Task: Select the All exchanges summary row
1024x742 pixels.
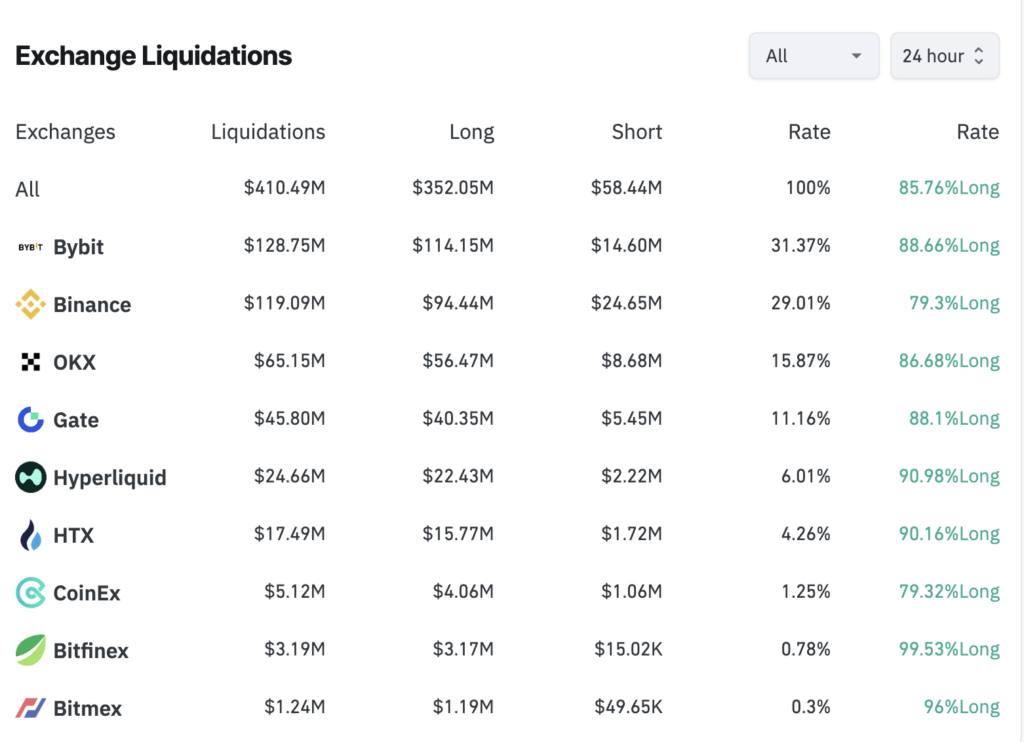Action: click(x=28, y=189)
